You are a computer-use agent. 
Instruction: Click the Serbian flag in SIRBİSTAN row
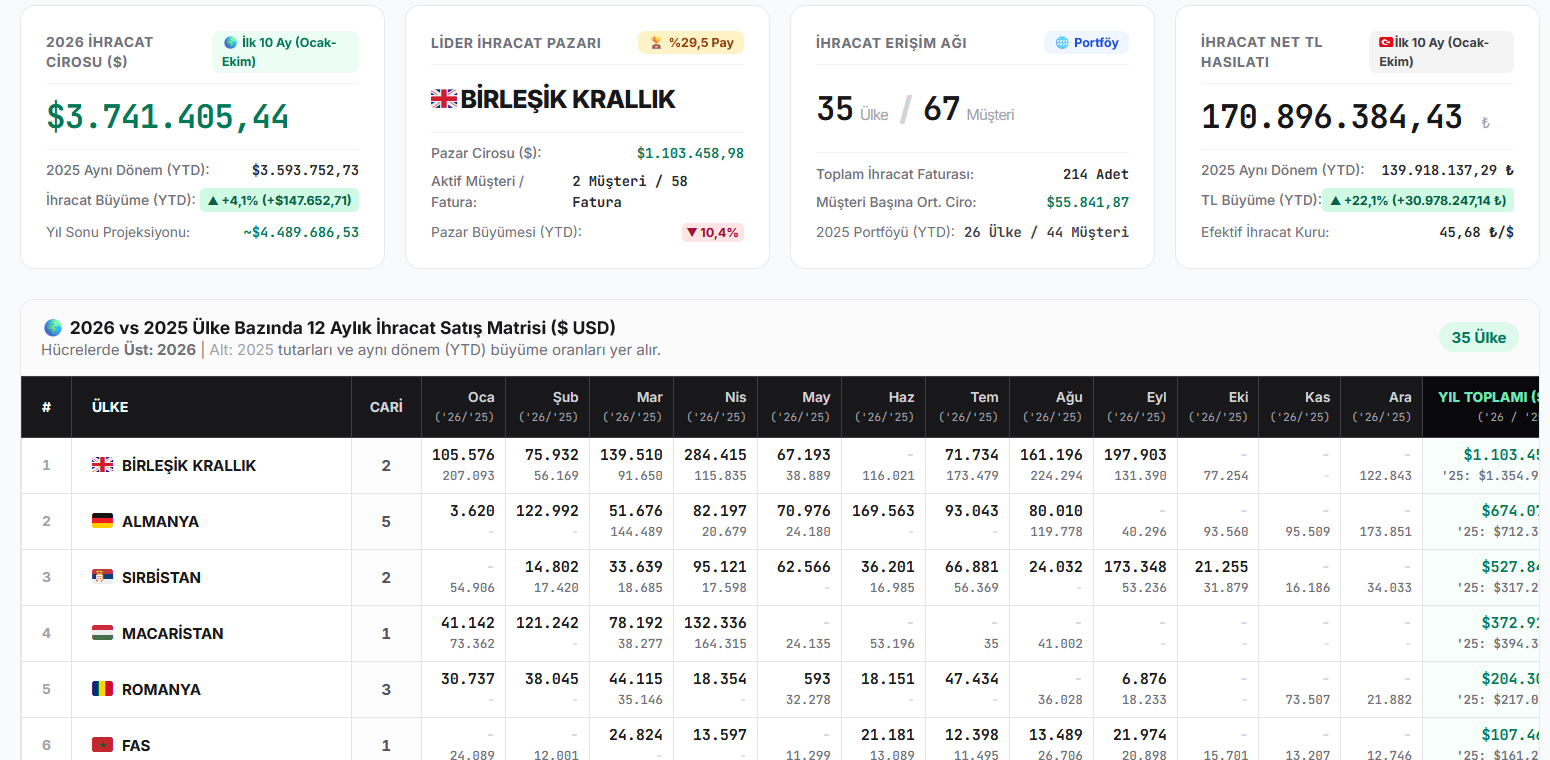[x=102, y=577]
